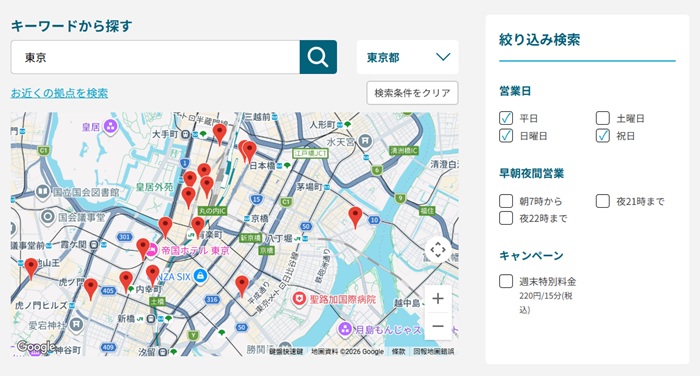Zoom out the map with minus button

click(x=438, y=326)
